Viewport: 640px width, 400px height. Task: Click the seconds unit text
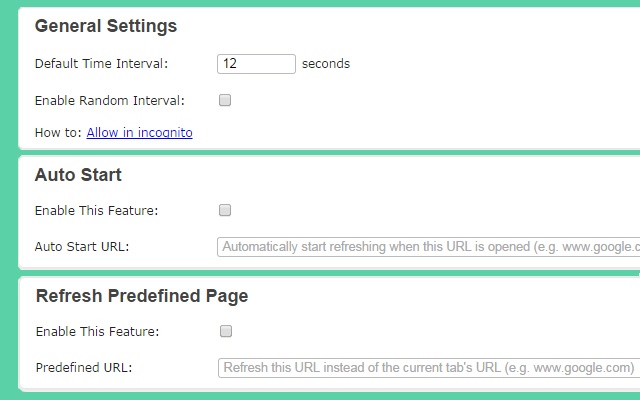[326, 64]
